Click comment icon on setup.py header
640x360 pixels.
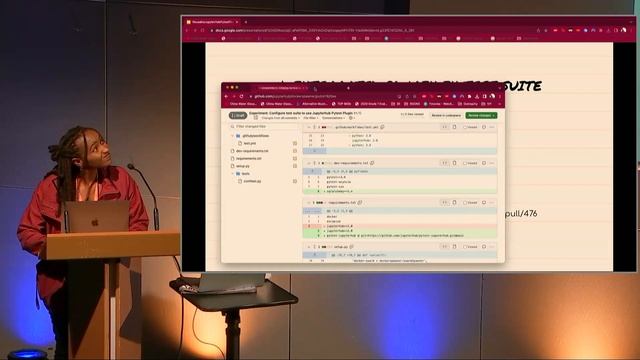tap(484, 247)
